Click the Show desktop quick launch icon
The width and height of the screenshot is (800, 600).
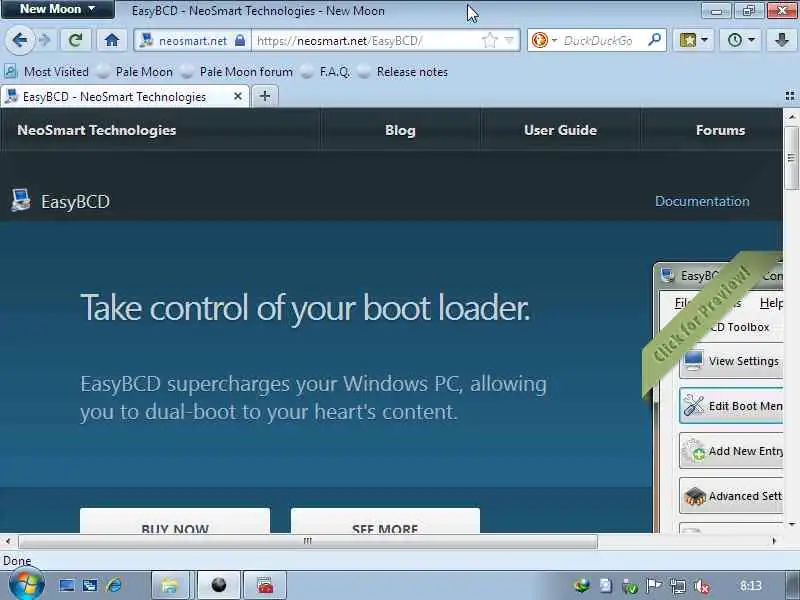[x=66, y=585]
